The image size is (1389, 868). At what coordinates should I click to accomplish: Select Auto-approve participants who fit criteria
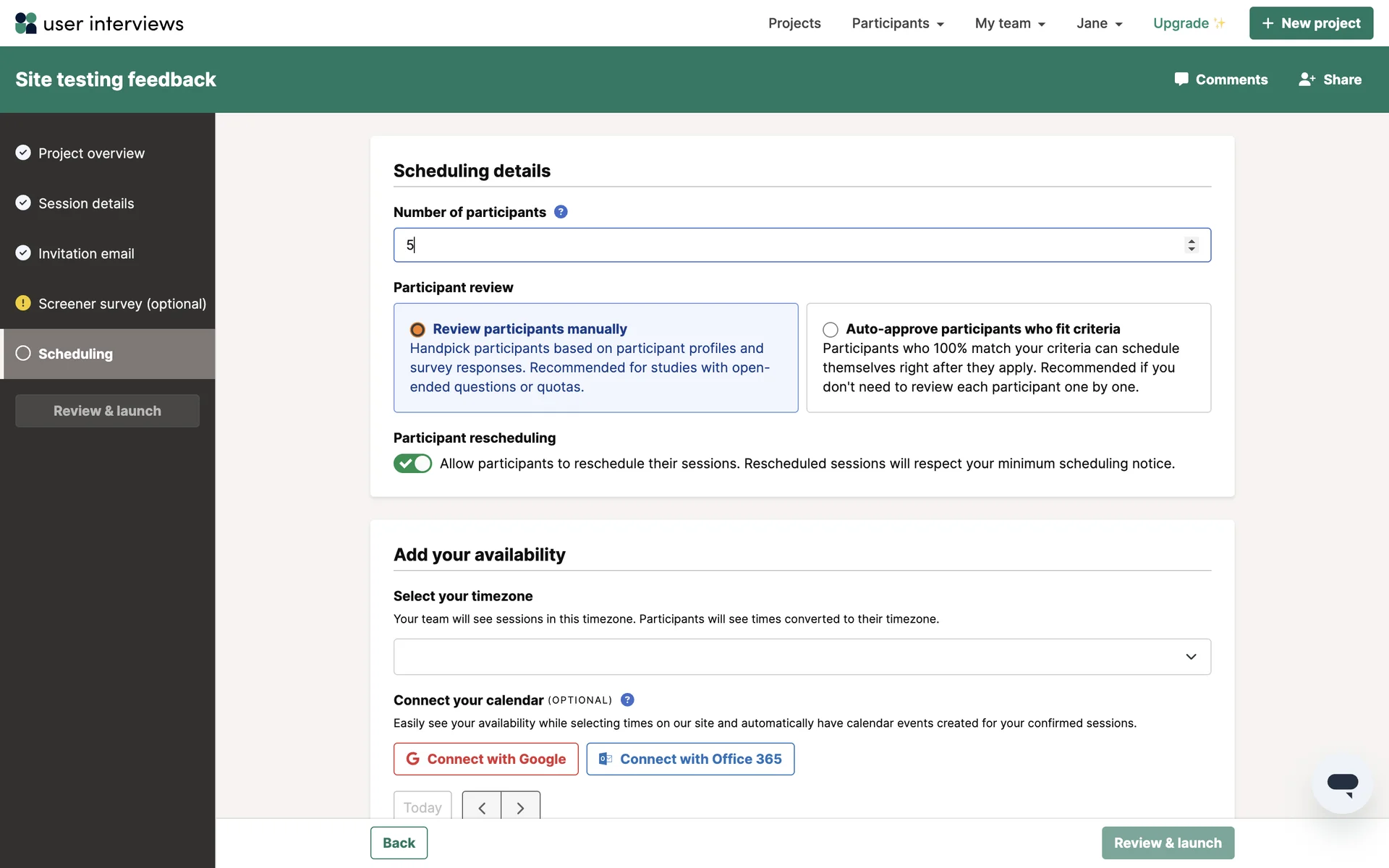click(831, 330)
